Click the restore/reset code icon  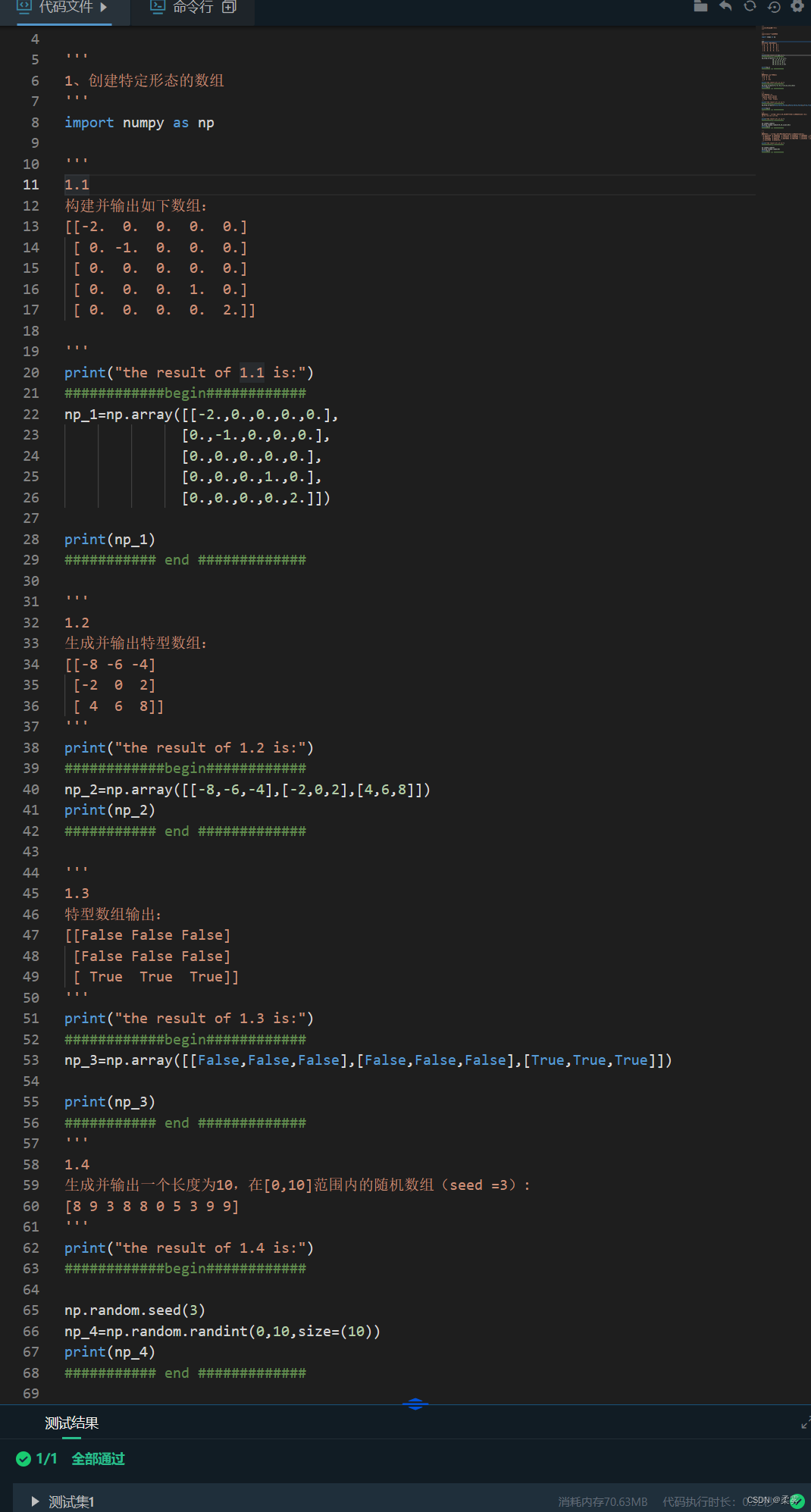[x=774, y=7]
